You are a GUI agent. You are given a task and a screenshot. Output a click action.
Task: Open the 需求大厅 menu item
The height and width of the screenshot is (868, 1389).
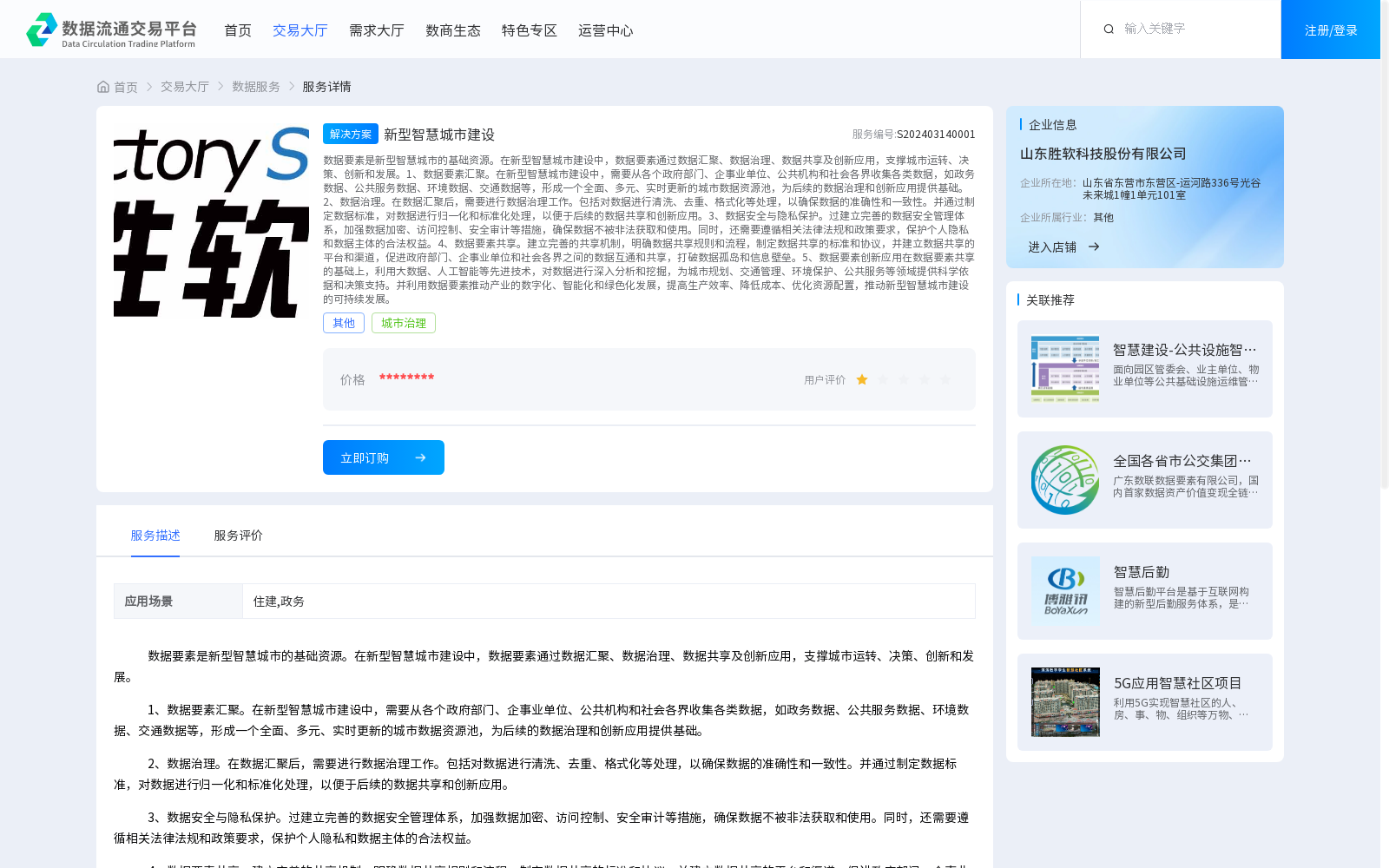click(x=377, y=30)
